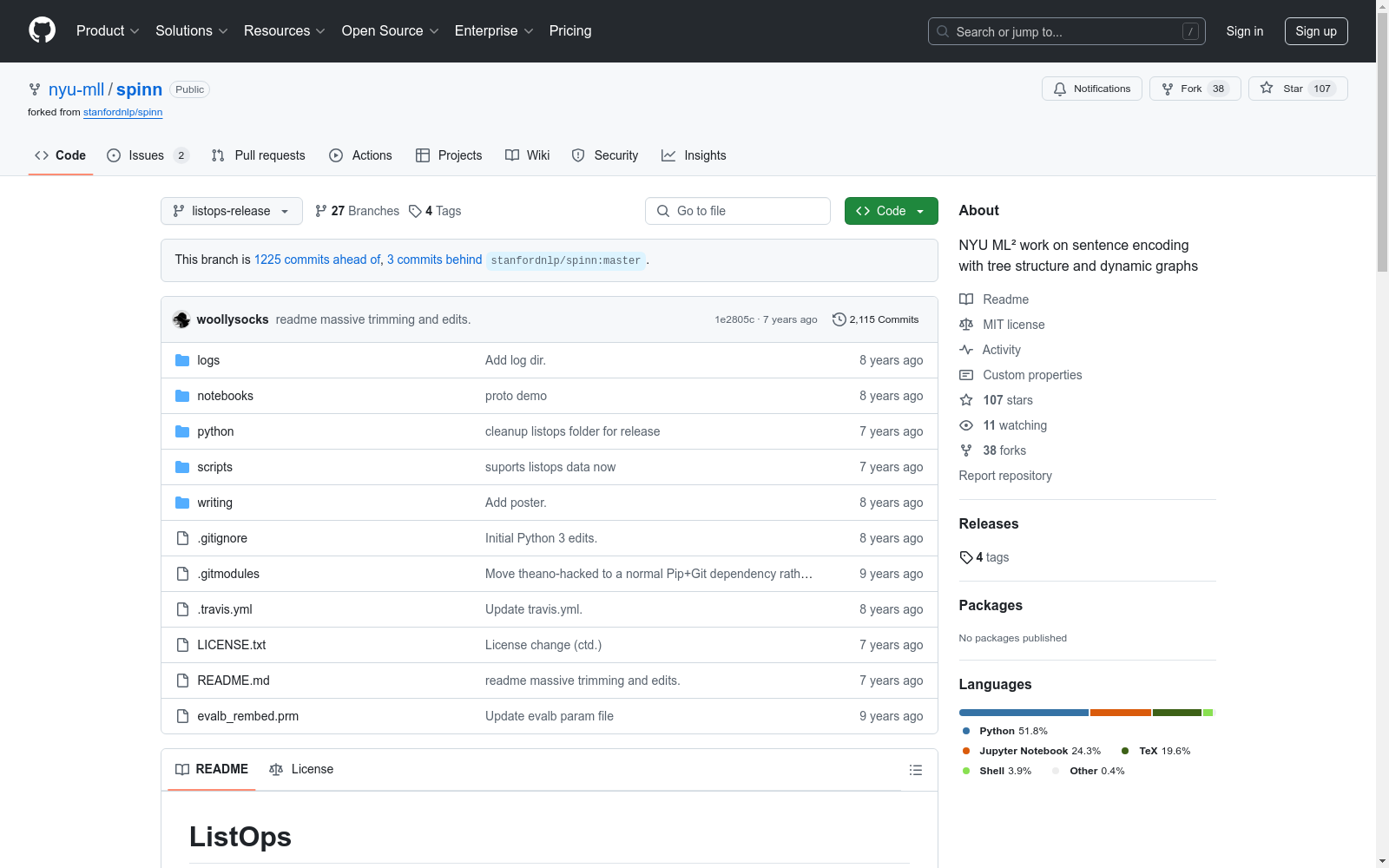Click the Sign up button
Image resolution: width=1389 pixels, height=868 pixels.
[x=1316, y=31]
